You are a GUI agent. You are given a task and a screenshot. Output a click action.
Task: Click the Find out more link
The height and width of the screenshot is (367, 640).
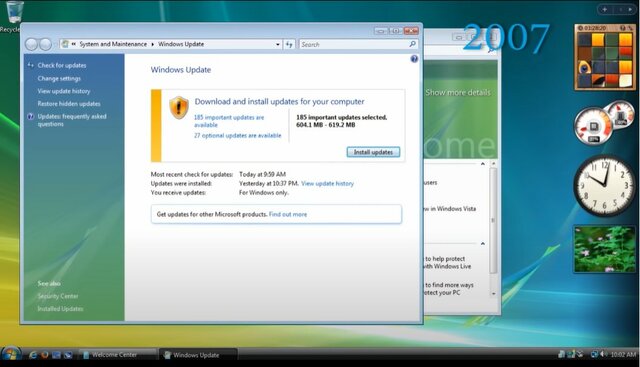pos(288,214)
